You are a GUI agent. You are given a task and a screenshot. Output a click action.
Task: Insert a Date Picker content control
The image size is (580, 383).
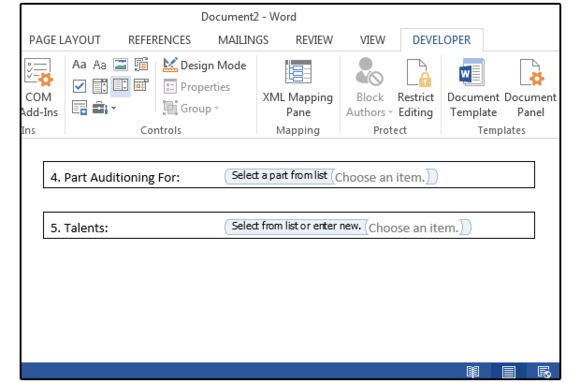click(x=141, y=85)
